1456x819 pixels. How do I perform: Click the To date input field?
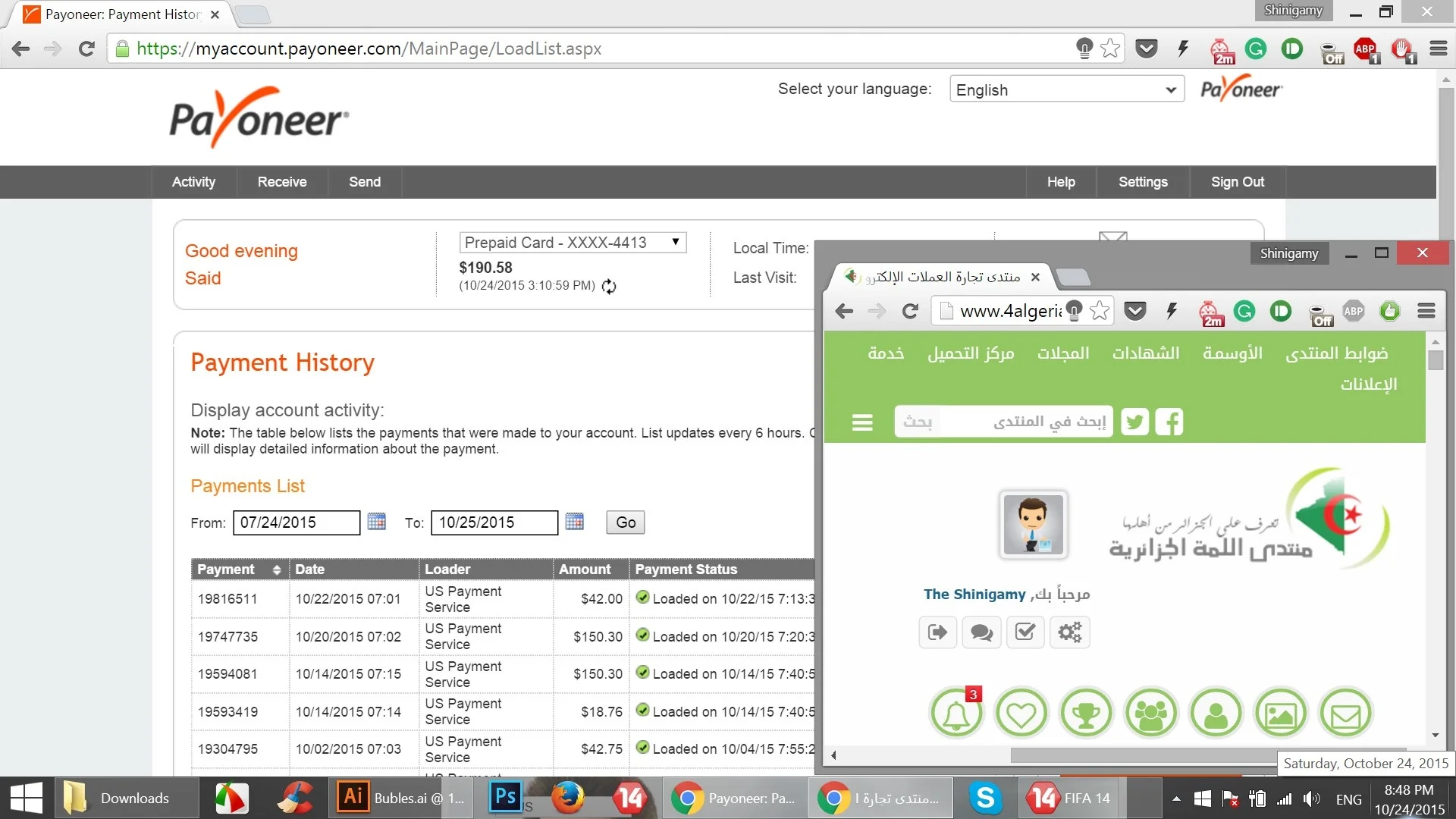pyautogui.click(x=494, y=522)
